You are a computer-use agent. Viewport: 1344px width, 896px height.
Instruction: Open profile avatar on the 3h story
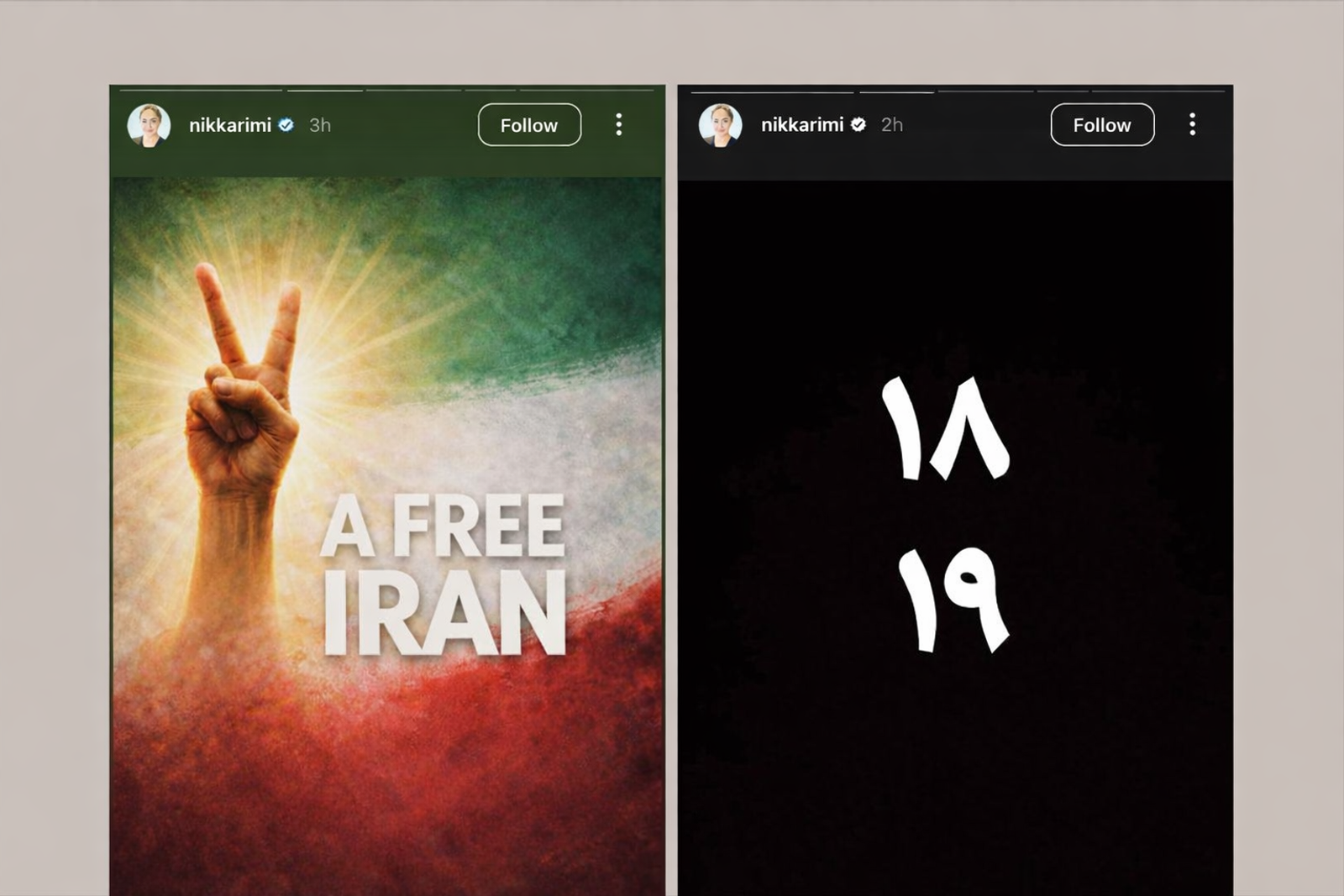[149, 125]
